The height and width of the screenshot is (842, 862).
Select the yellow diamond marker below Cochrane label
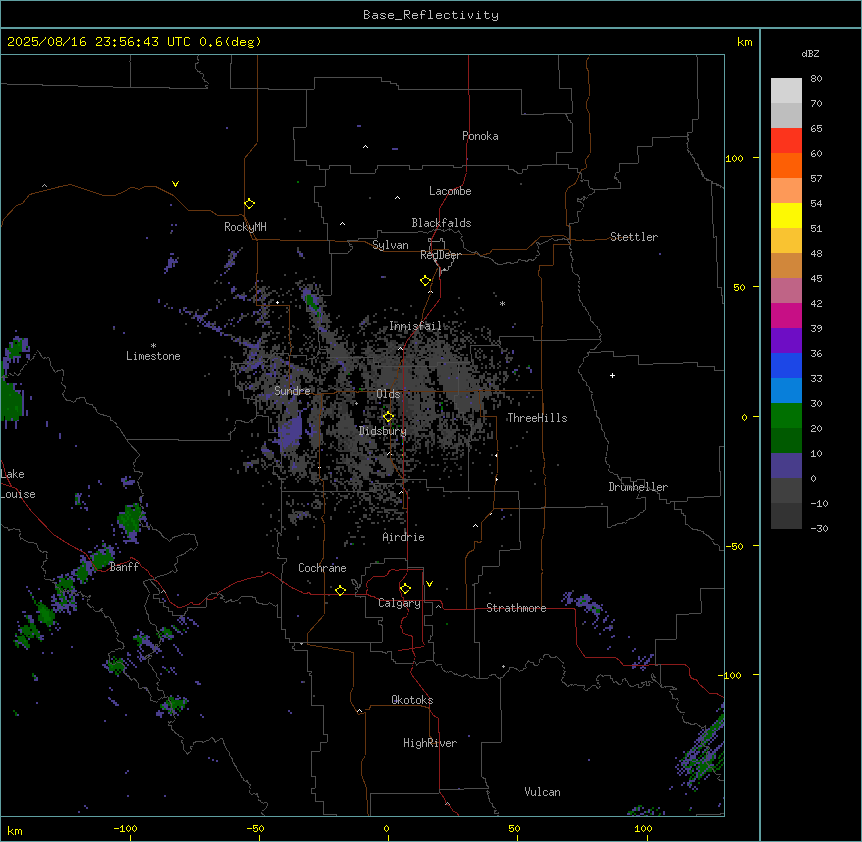[340, 590]
